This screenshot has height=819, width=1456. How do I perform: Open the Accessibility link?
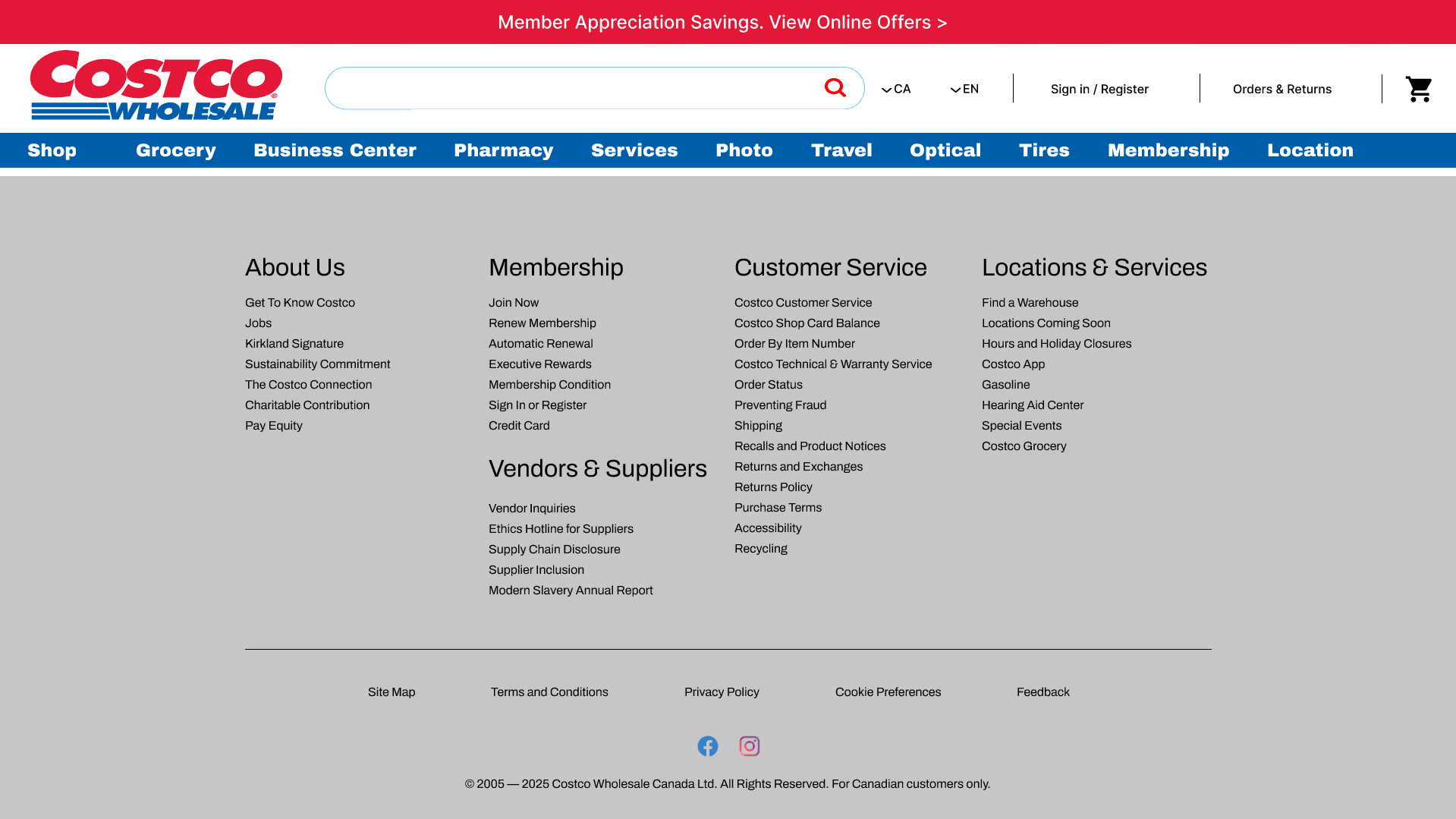[768, 528]
